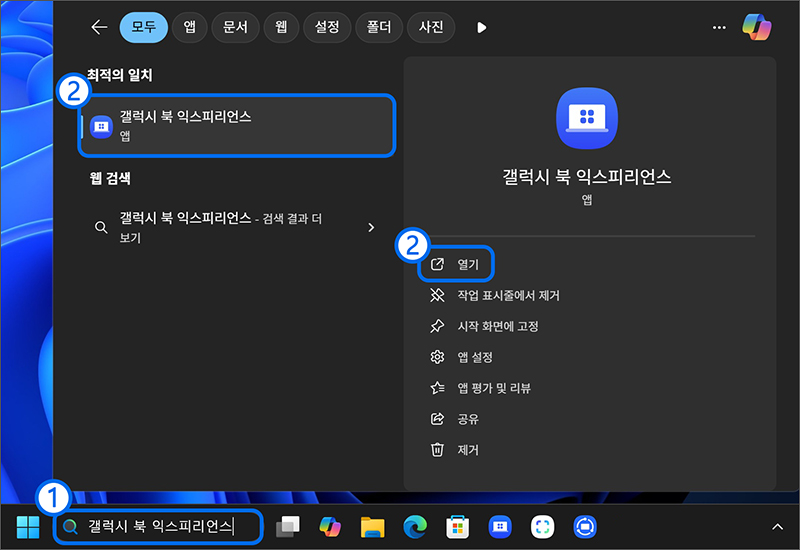Show more filter tabs with the play arrow
This screenshot has width=800, height=550.
click(x=481, y=28)
